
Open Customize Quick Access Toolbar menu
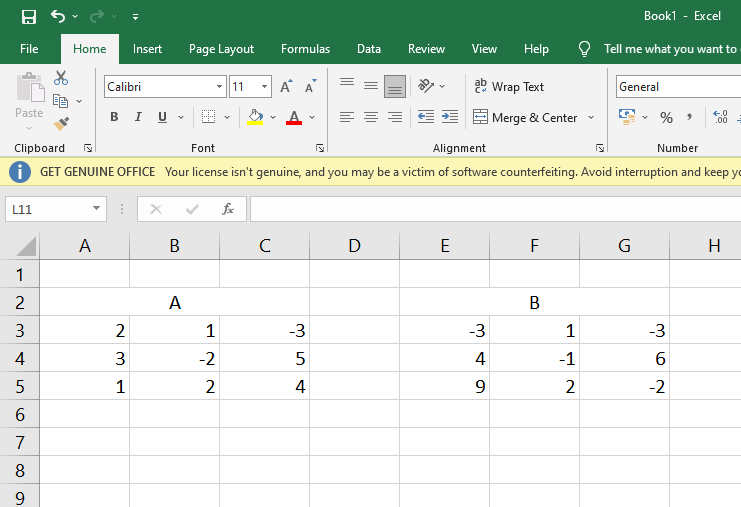point(136,17)
